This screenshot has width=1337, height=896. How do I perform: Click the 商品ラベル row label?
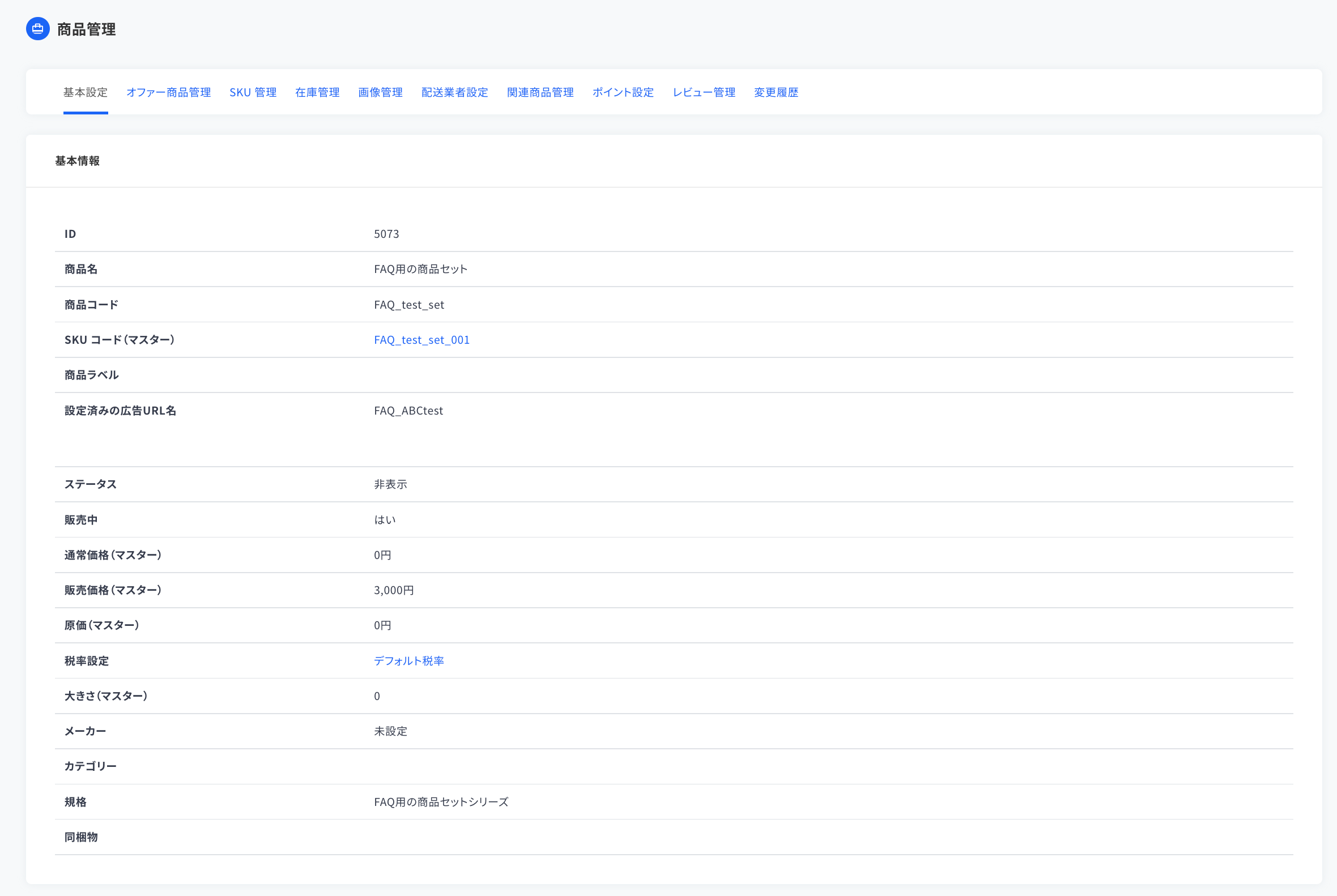tap(91, 375)
